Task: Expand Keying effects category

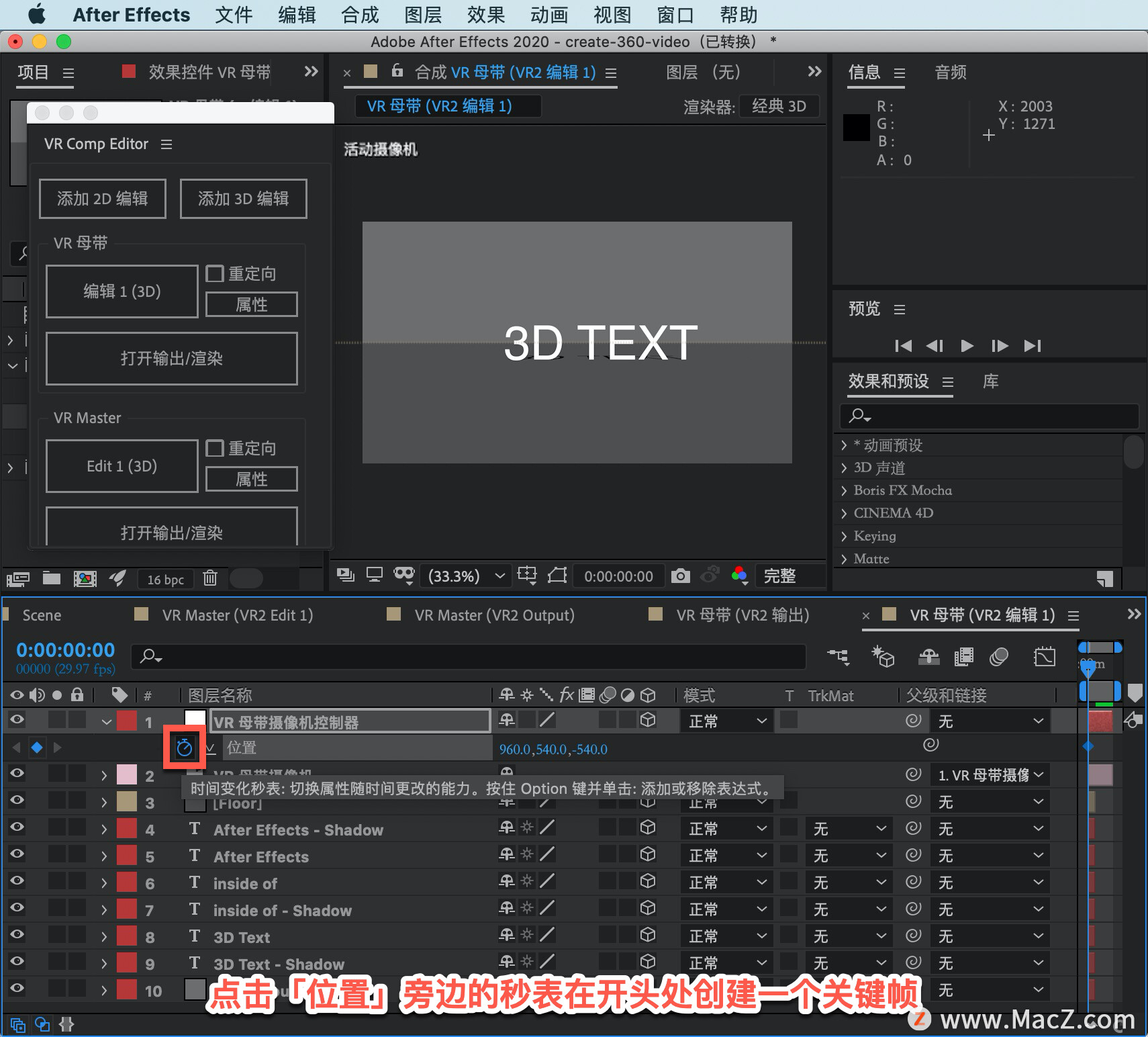Action: 844,536
